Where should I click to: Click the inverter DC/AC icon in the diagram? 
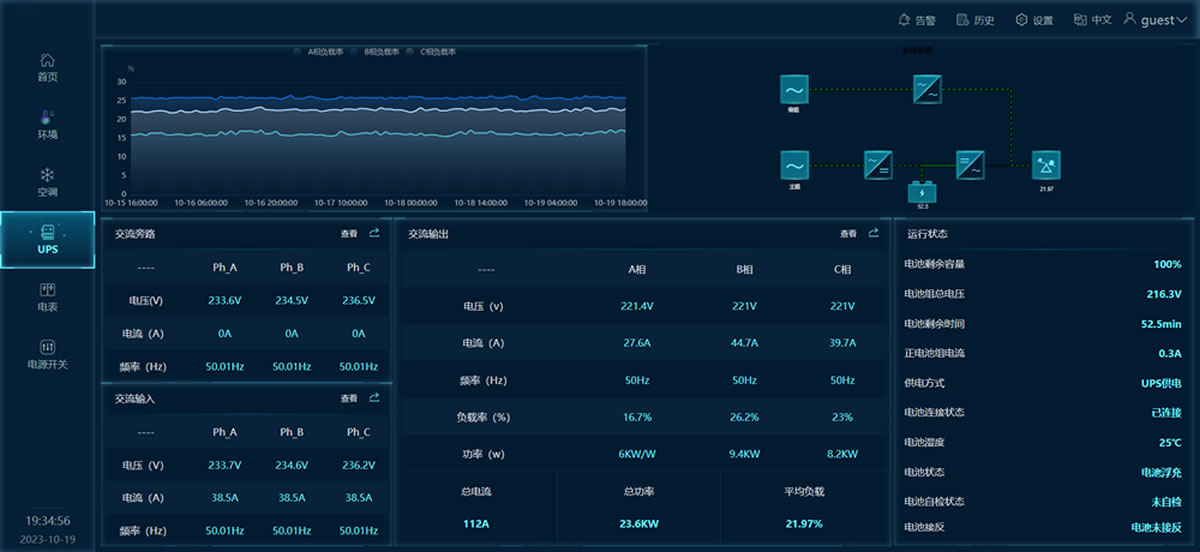click(970, 164)
